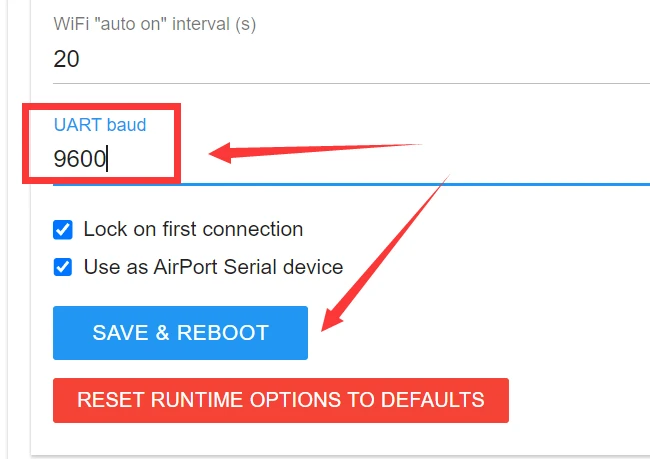Click the blue checkmark beside AirPort option

click(x=63, y=267)
